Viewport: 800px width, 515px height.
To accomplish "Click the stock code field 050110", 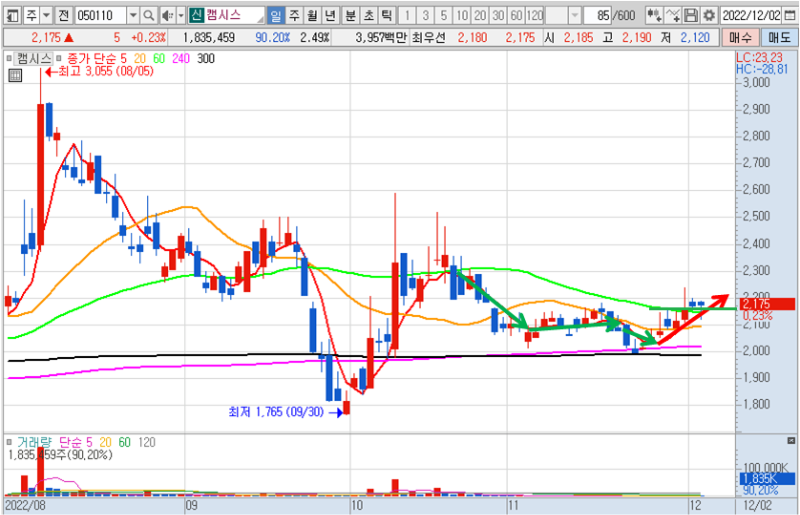I will click(101, 16).
